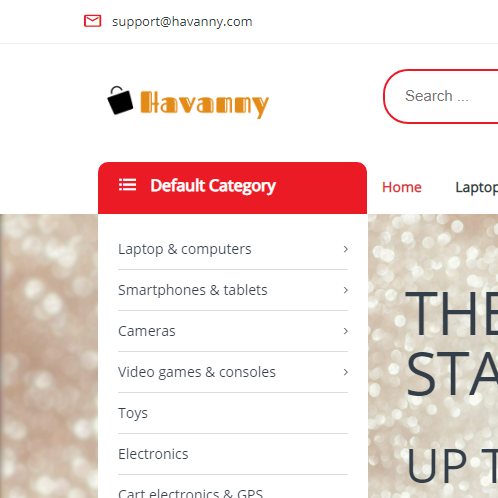498x498 pixels.
Task: Open the Home navigation tab
Action: 402,187
